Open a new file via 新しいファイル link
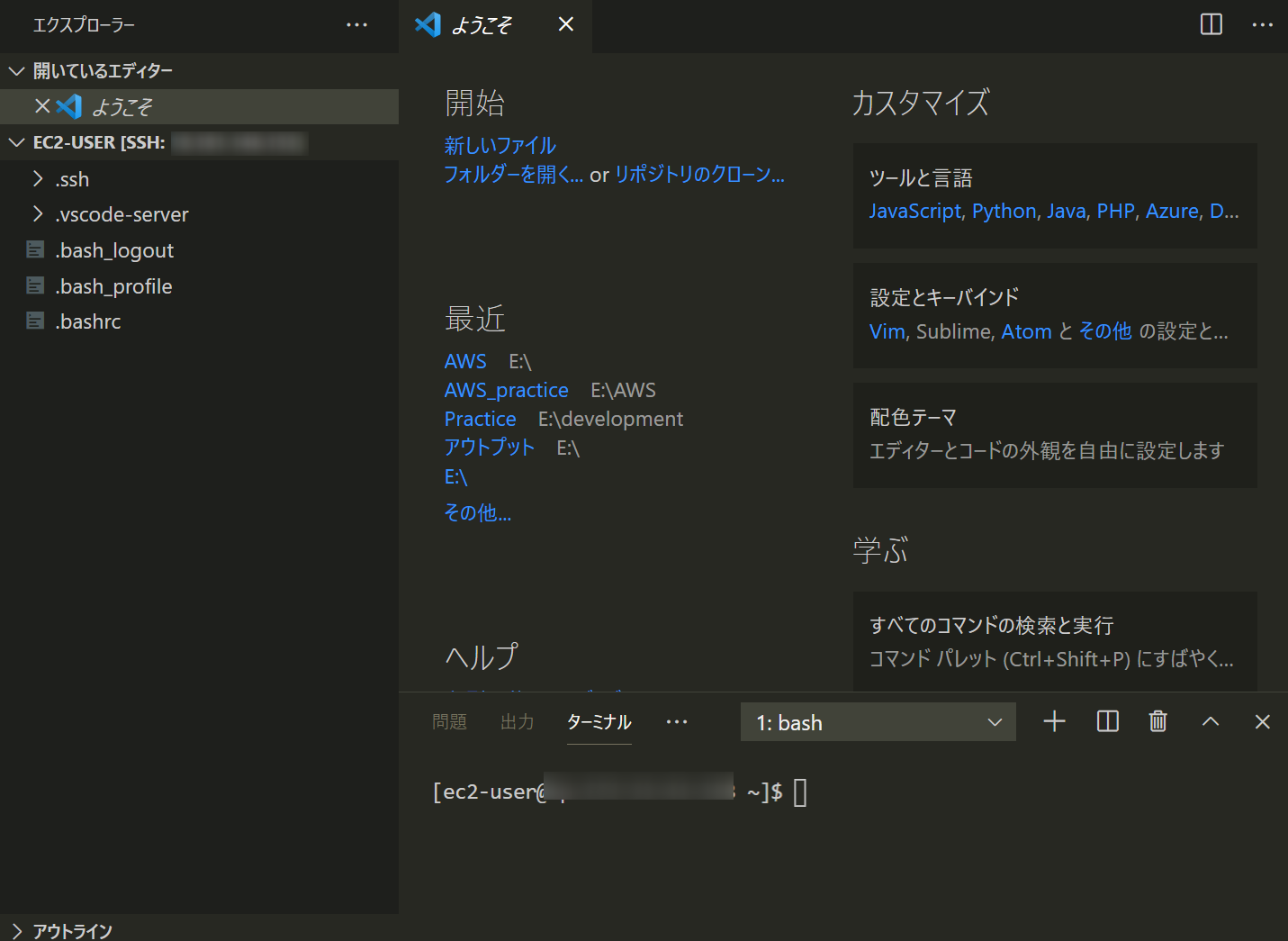This screenshot has height=941, width=1288. [x=500, y=144]
